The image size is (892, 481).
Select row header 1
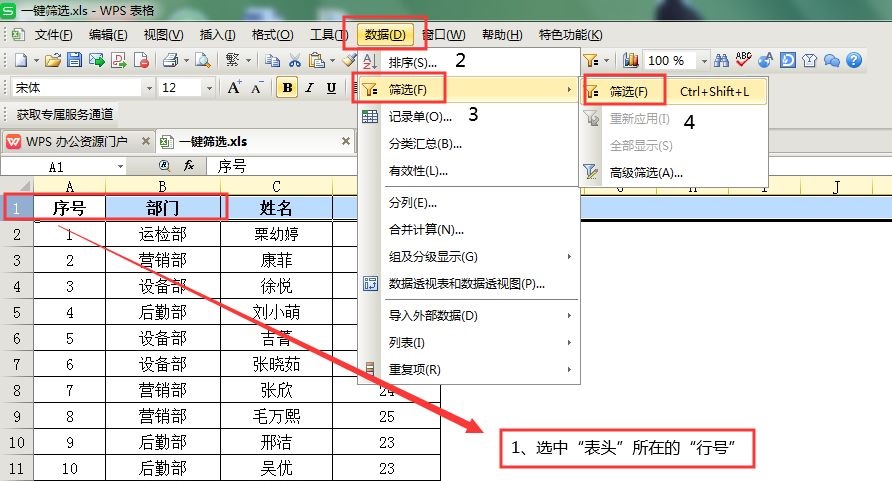click(x=16, y=208)
